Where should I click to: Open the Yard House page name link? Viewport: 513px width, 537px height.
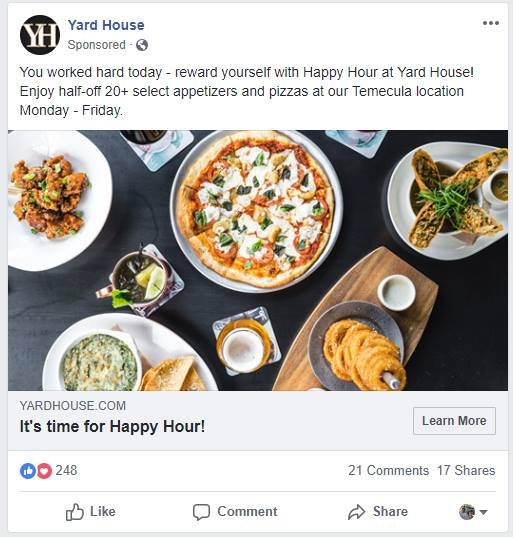coord(106,25)
